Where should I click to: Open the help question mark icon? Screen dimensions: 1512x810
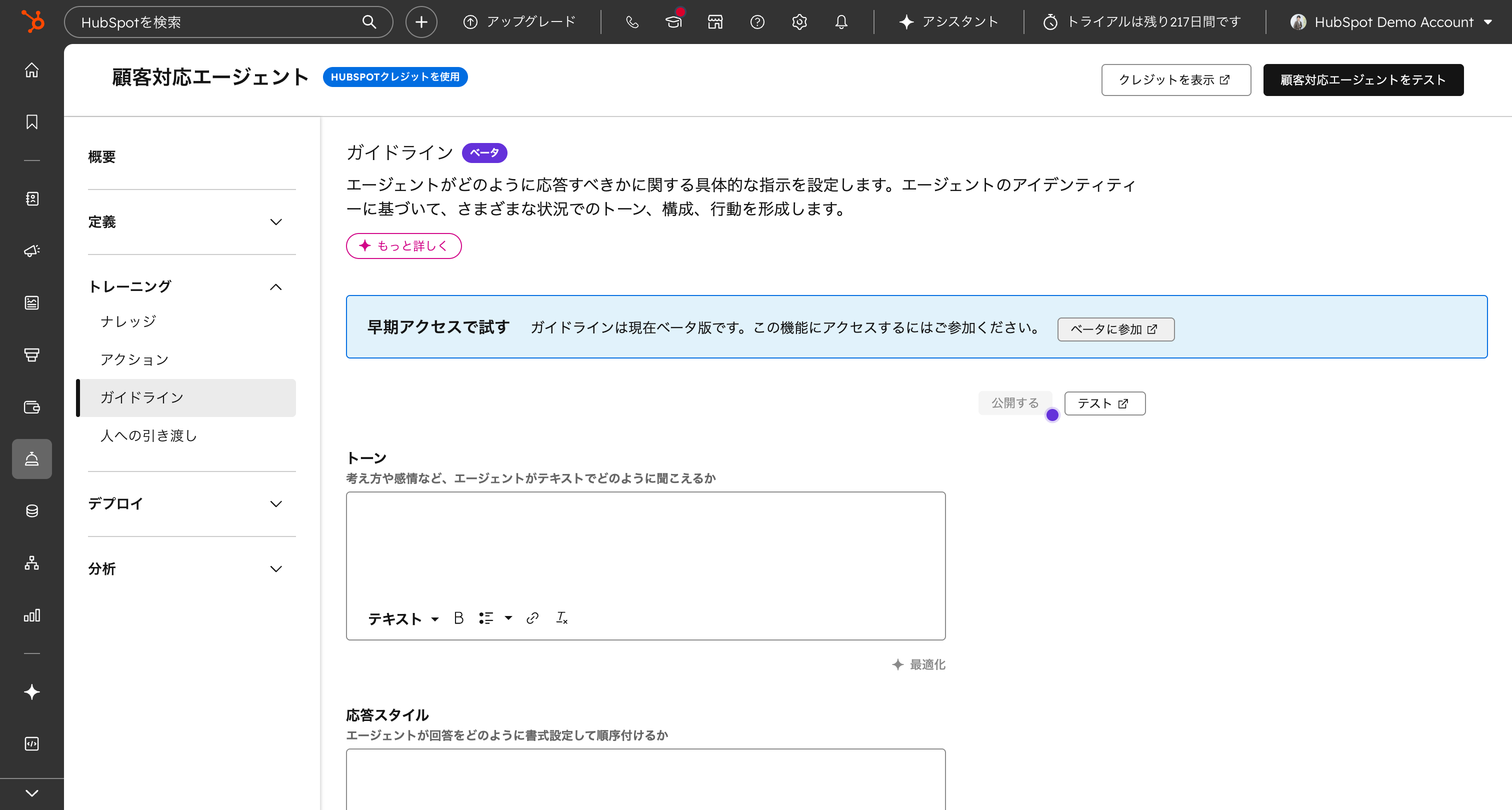(757, 21)
